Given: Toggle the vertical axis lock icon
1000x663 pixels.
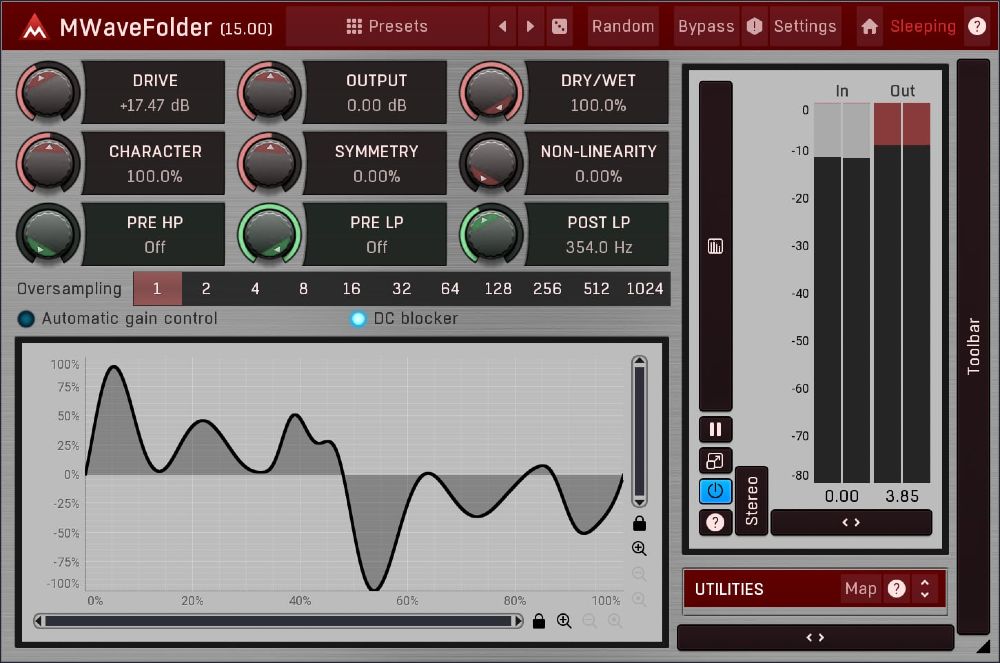Looking at the screenshot, I should click(x=639, y=523).
